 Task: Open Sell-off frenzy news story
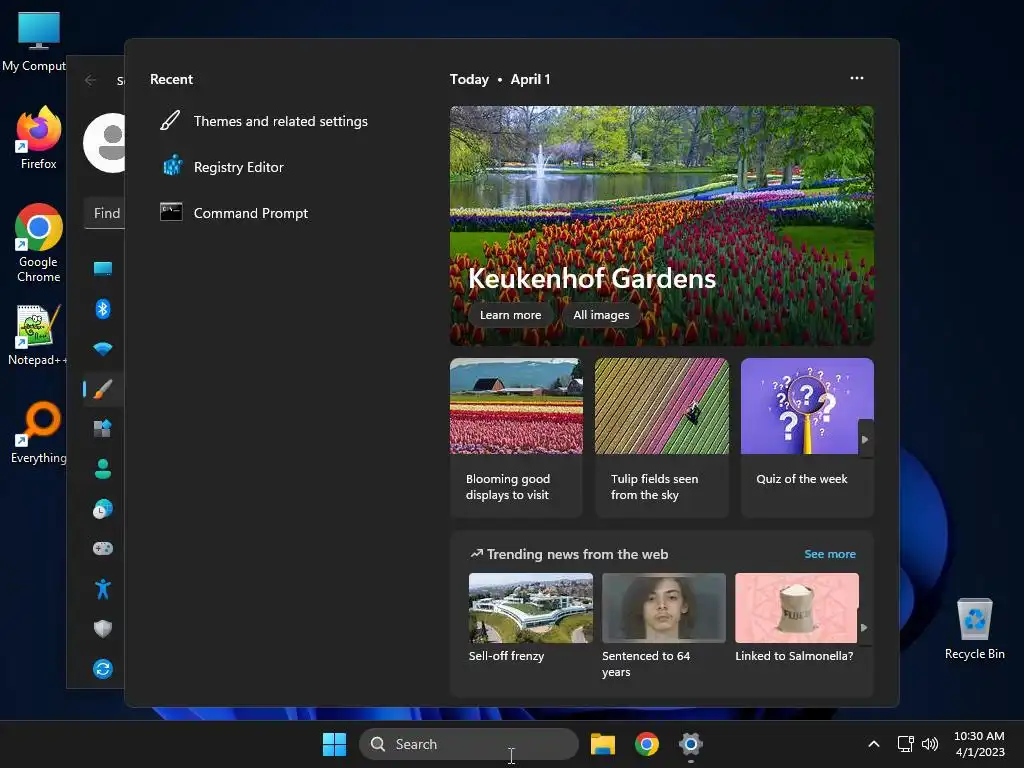click(x=530, y=618)
